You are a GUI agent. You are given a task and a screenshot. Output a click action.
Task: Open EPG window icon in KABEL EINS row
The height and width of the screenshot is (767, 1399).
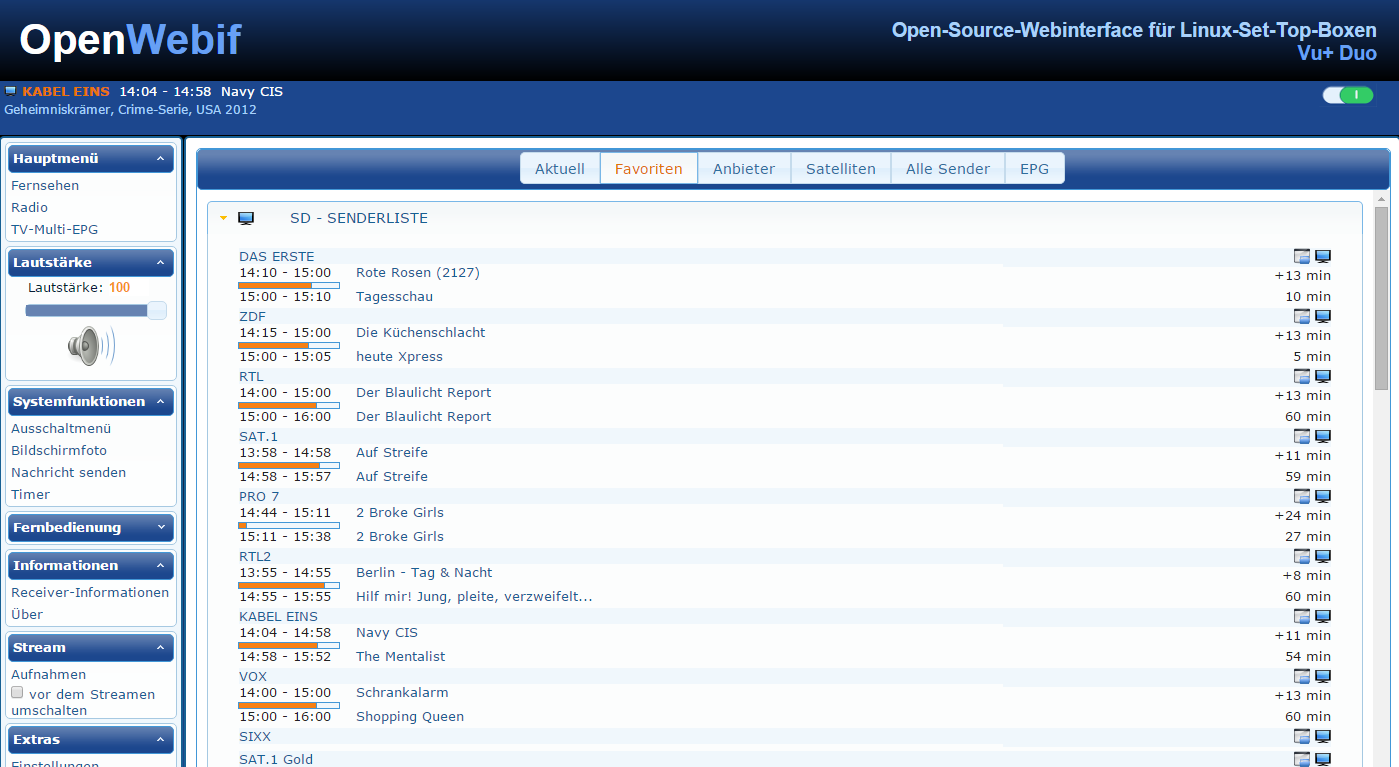pos(1302,616)
